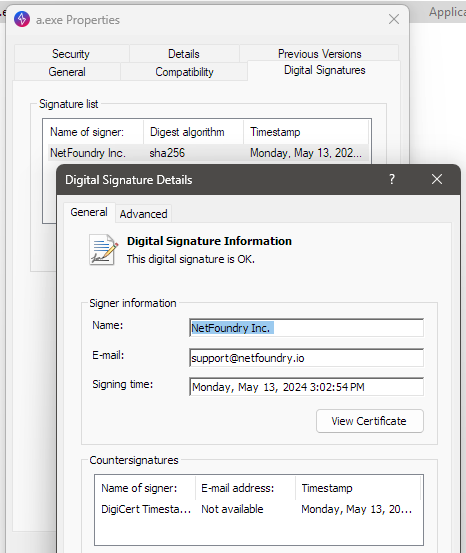Image resolution: width=466 pixels, height=553 pixels.
Task: Click the E-mail field support@netfoundry.io
Action: coord(306,358)
